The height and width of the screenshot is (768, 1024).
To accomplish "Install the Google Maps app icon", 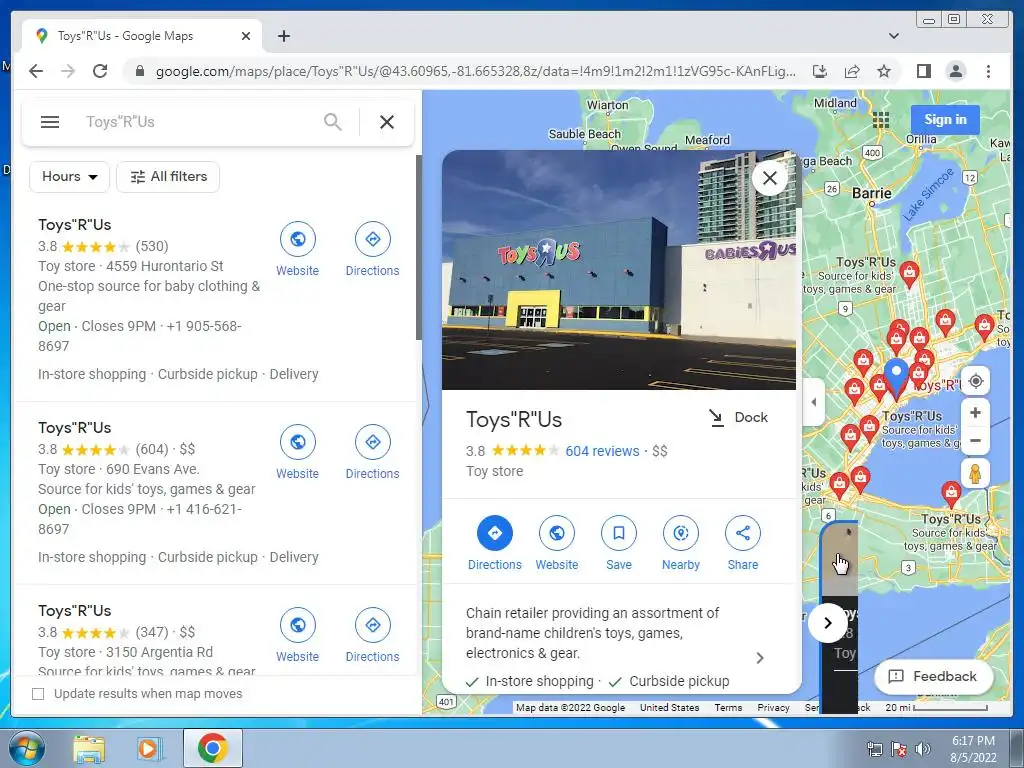I will coord(820,71).
